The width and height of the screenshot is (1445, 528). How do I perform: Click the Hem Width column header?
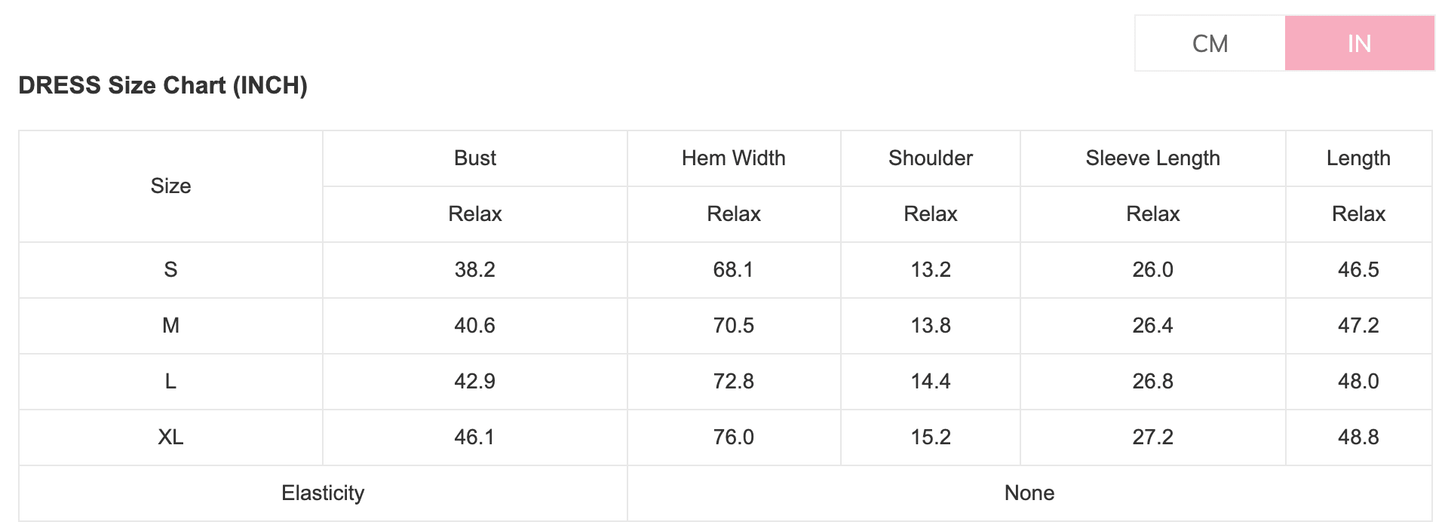pos(733,158)
